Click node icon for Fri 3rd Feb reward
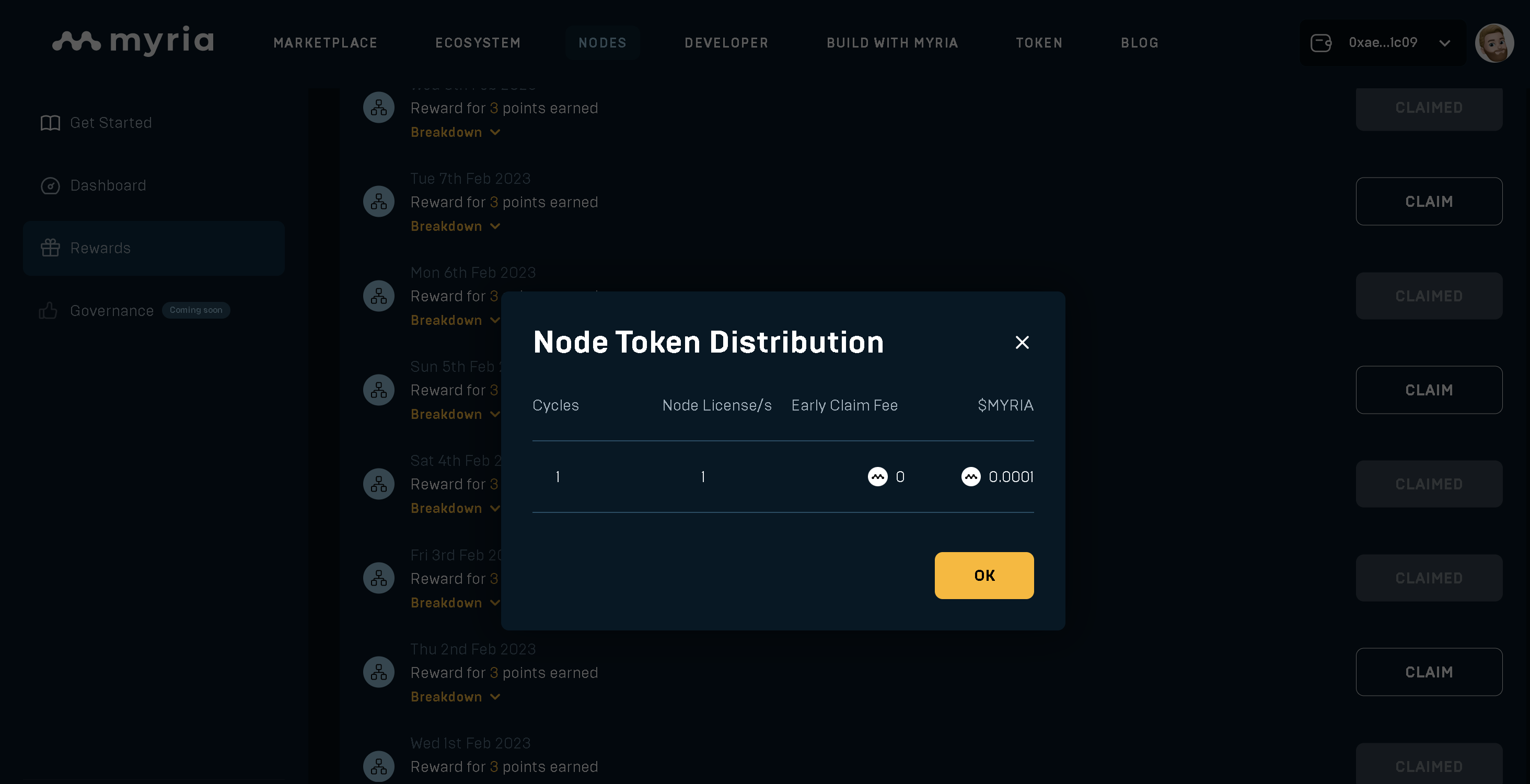The image size is (1530, 784). pos(379,578)
